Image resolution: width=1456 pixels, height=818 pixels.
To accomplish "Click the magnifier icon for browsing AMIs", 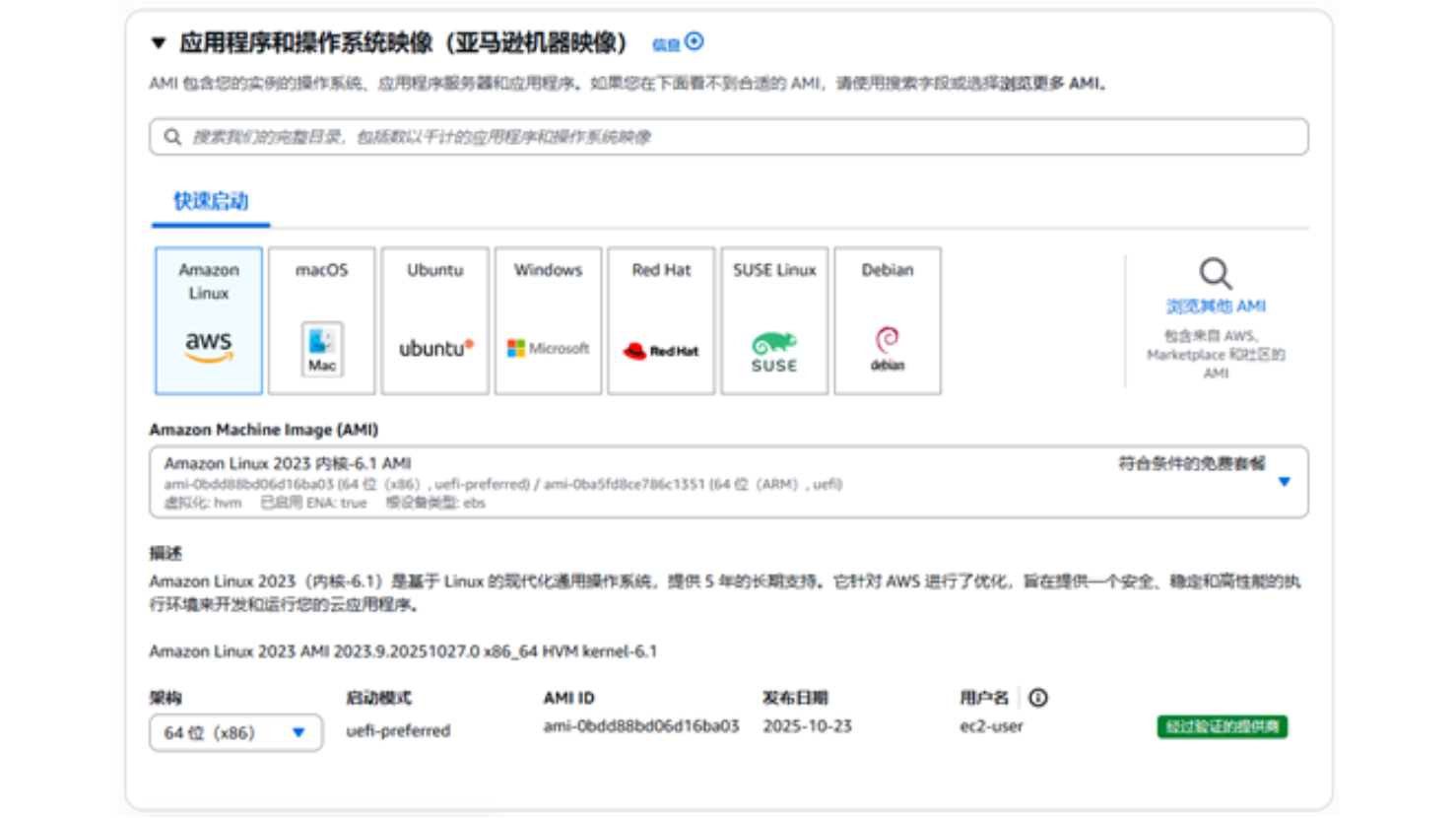I will [1215, 273].
